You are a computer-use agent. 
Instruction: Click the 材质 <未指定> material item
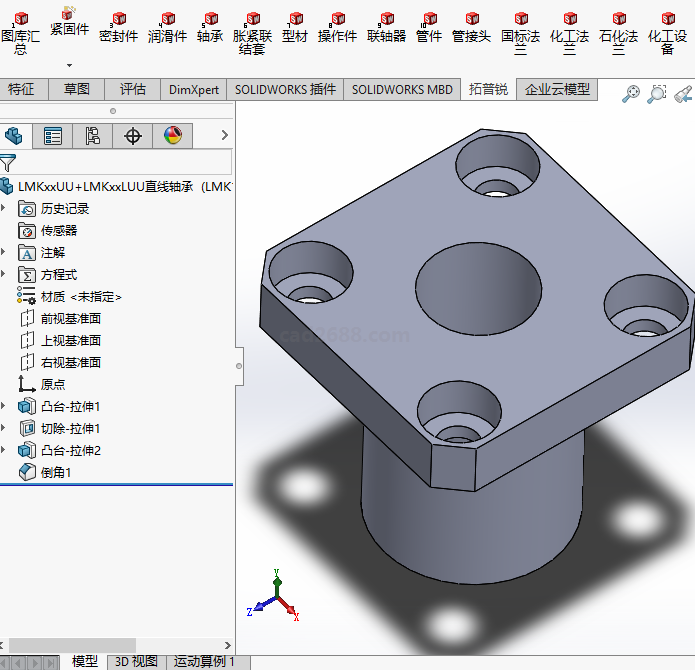[x=80, y=296]
